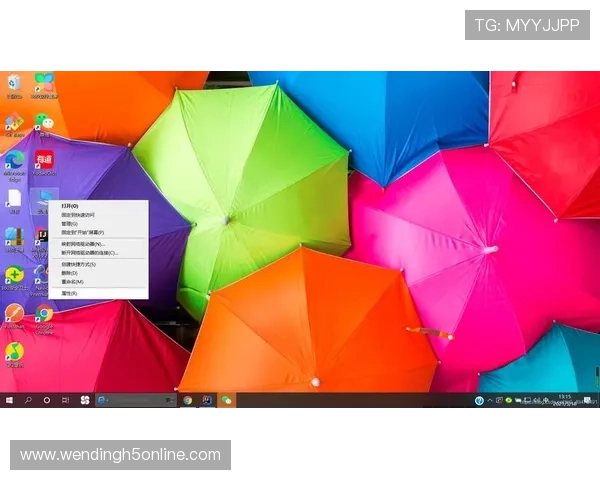
Task: Open the Youdao red desktop icon
Action: click(x=44, y=161)
